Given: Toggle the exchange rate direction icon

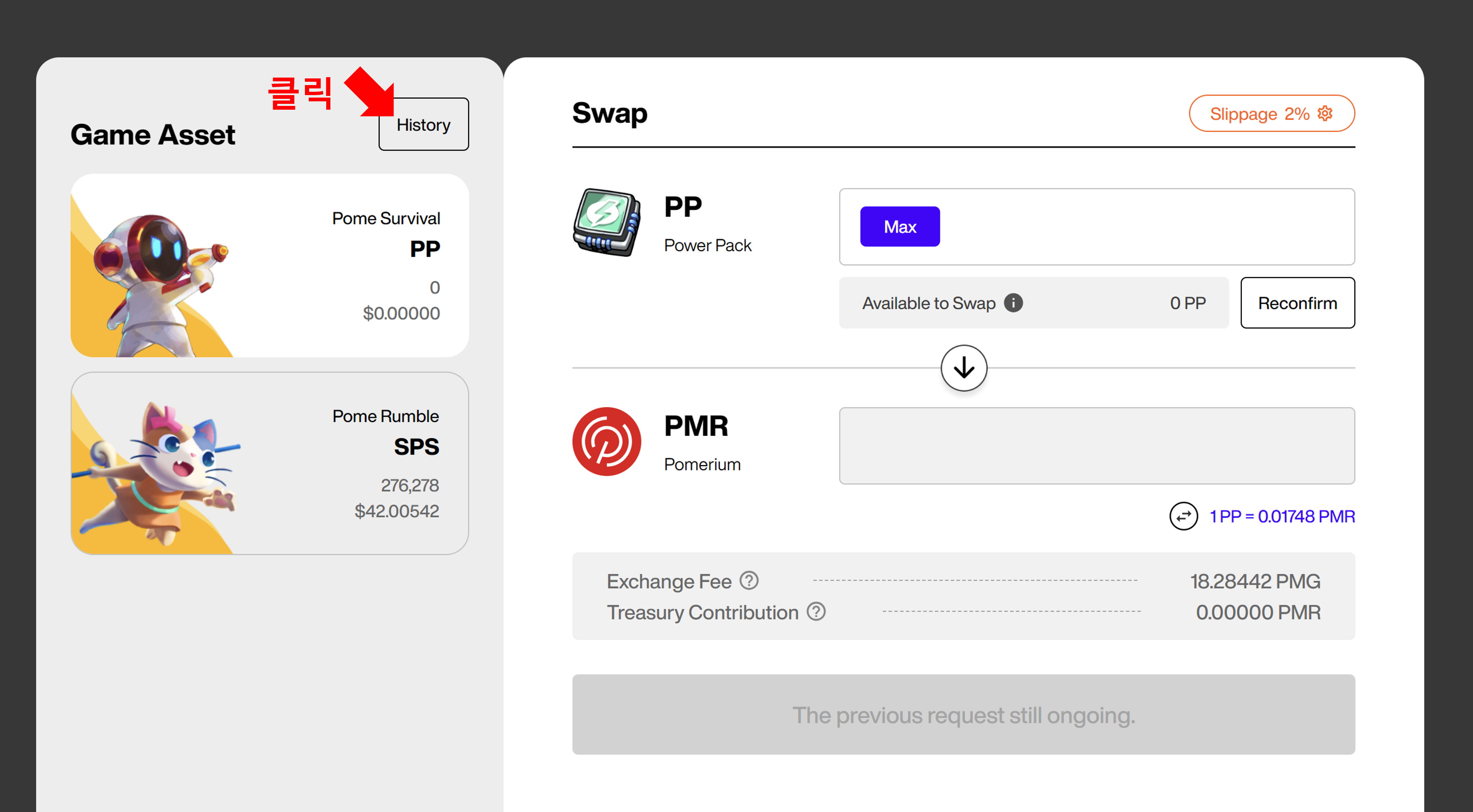Looking at the screenshot, I should pyautogui.click(x=1183, y=516).
